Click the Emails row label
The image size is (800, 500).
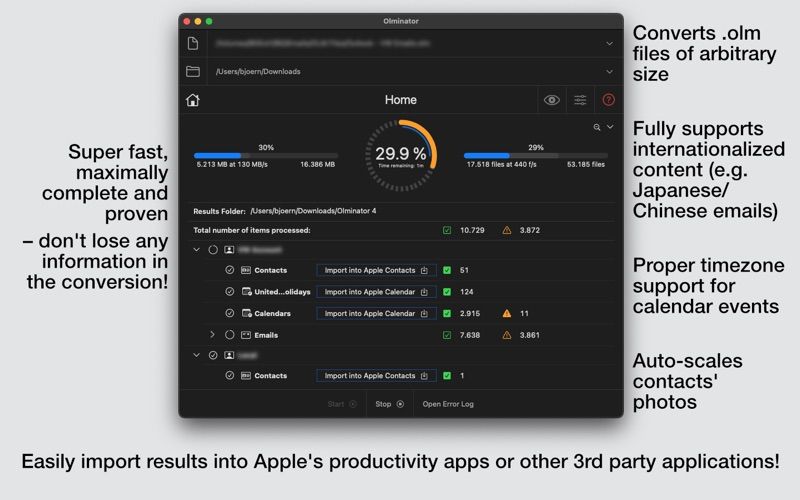tap(266, 335)
